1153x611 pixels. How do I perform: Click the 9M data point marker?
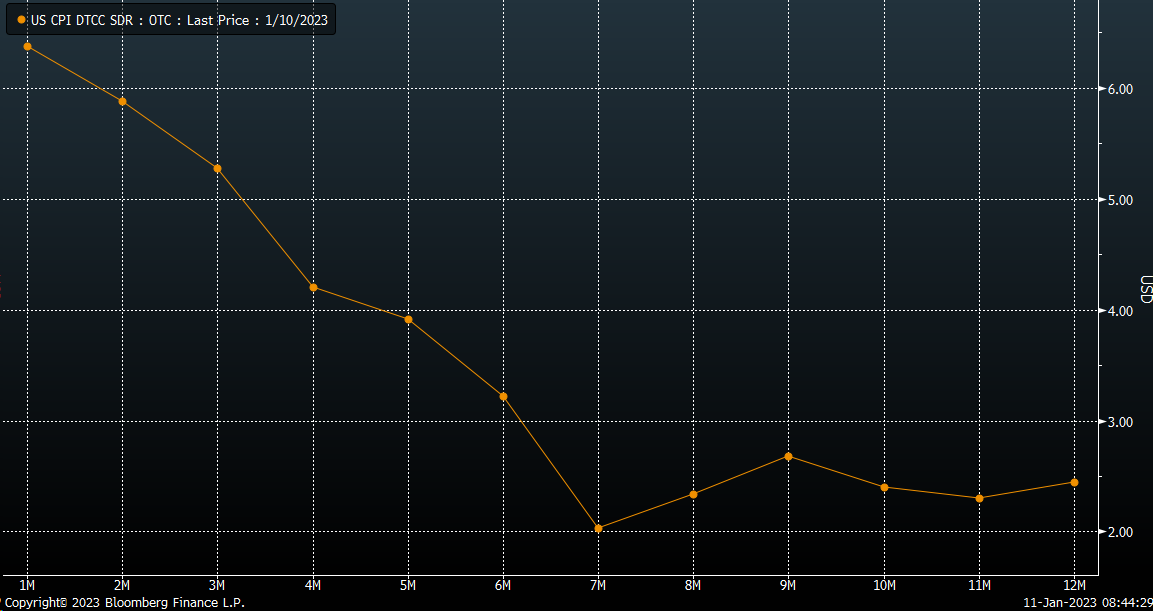pyautogui.click(x=788, y=456)
